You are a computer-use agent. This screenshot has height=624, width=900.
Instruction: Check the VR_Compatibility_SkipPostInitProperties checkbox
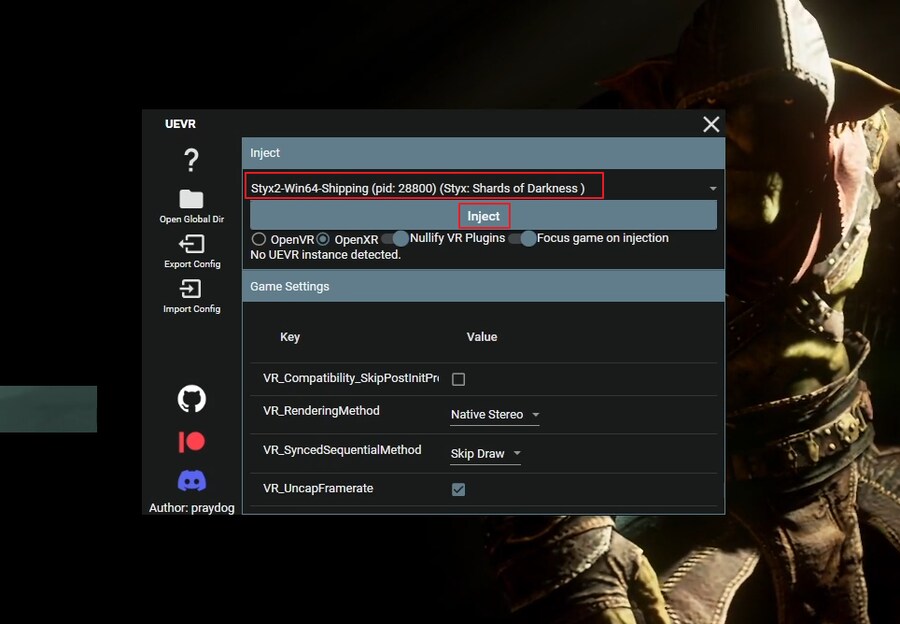click(x=458, y=379)
